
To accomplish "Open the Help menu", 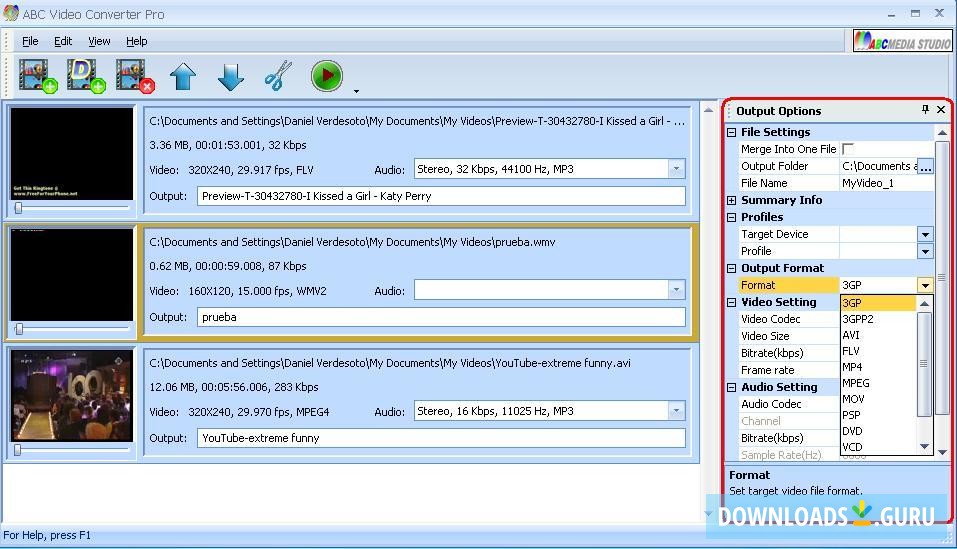I will 137,41.
